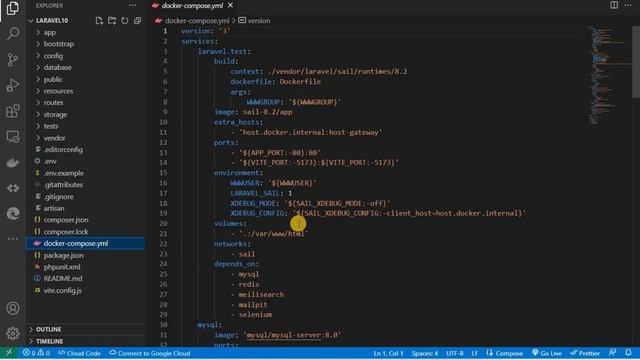Open the Docker view icon

coord(13,162)
